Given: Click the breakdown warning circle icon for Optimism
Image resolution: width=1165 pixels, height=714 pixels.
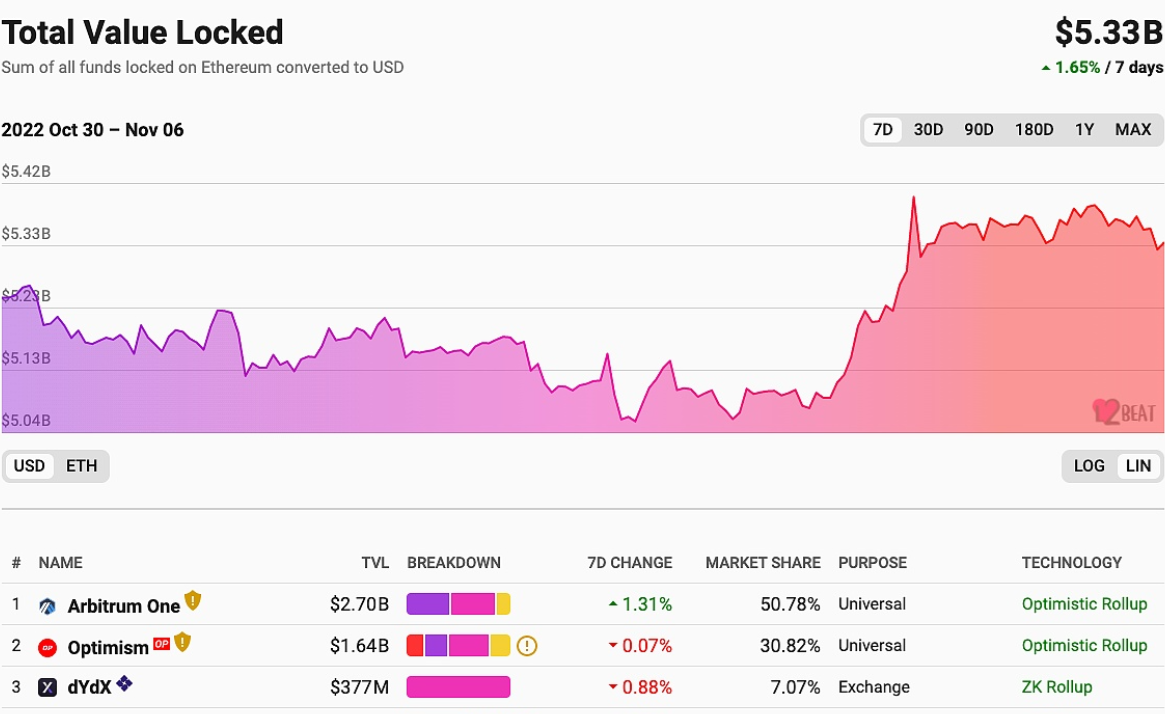Looking at the screenshot, I should coord(527,646).
